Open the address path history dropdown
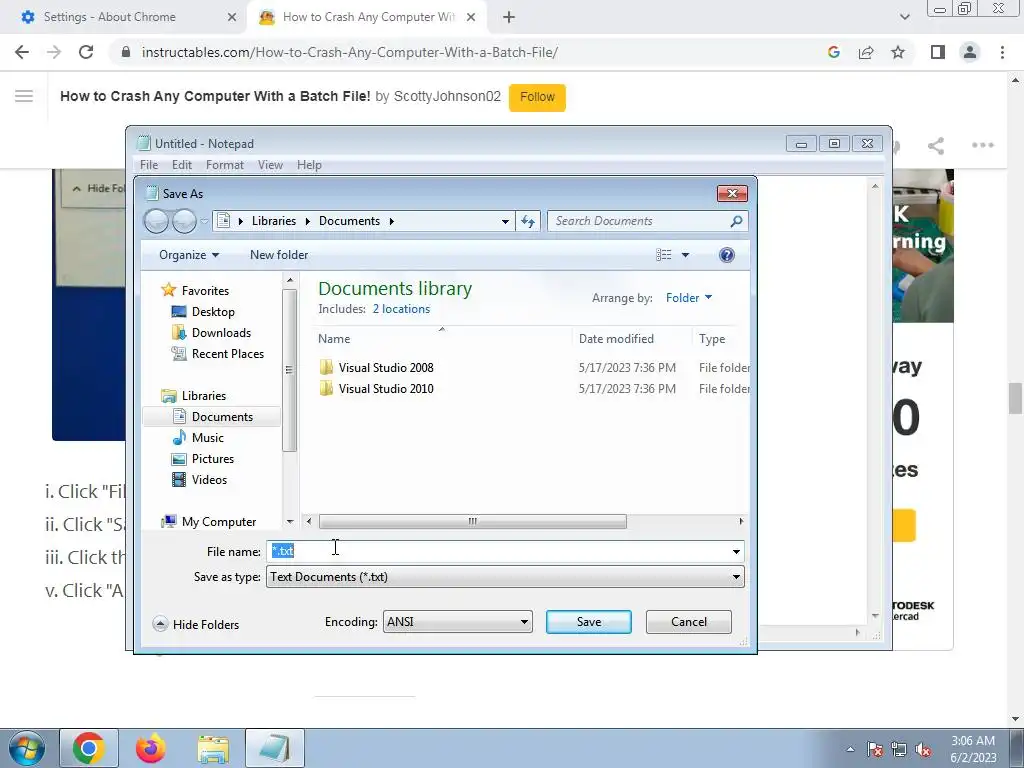Viewport: 1024px width, 768px height. (505, 221)
